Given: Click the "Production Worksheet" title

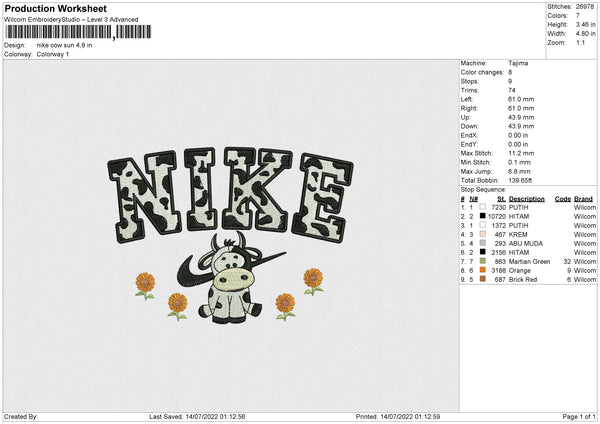Looking at the screenshot, I should pos(55,8).
